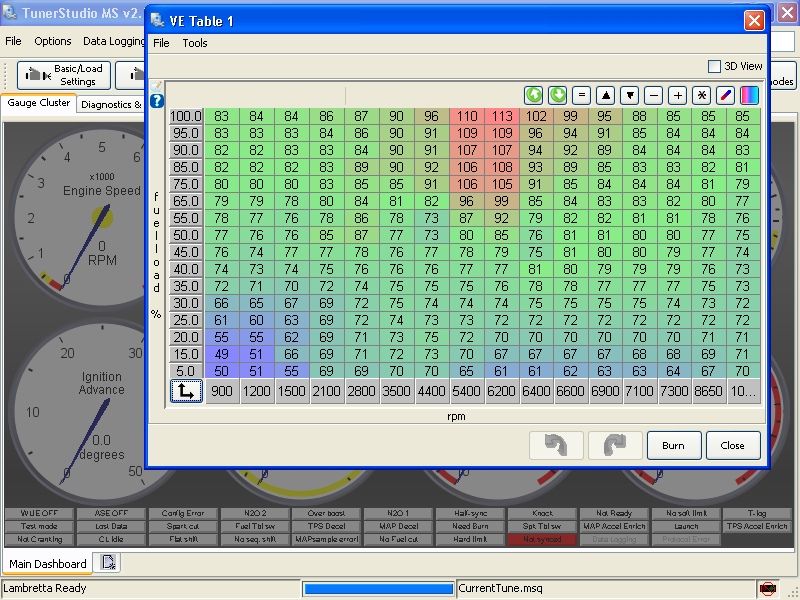
Task: Switch to the Gauge Cluster tab
Action: tap(39, 103)
